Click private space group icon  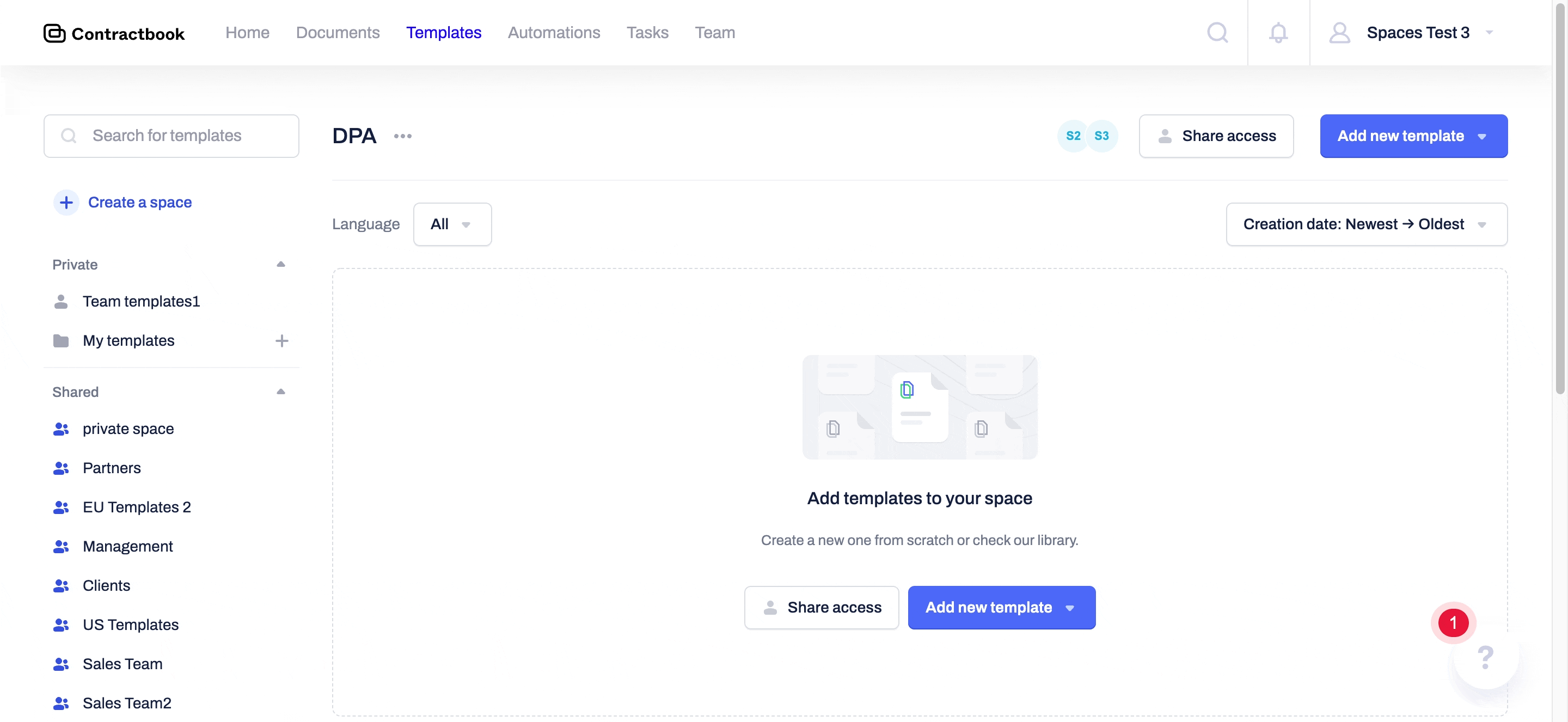[61, 429]
